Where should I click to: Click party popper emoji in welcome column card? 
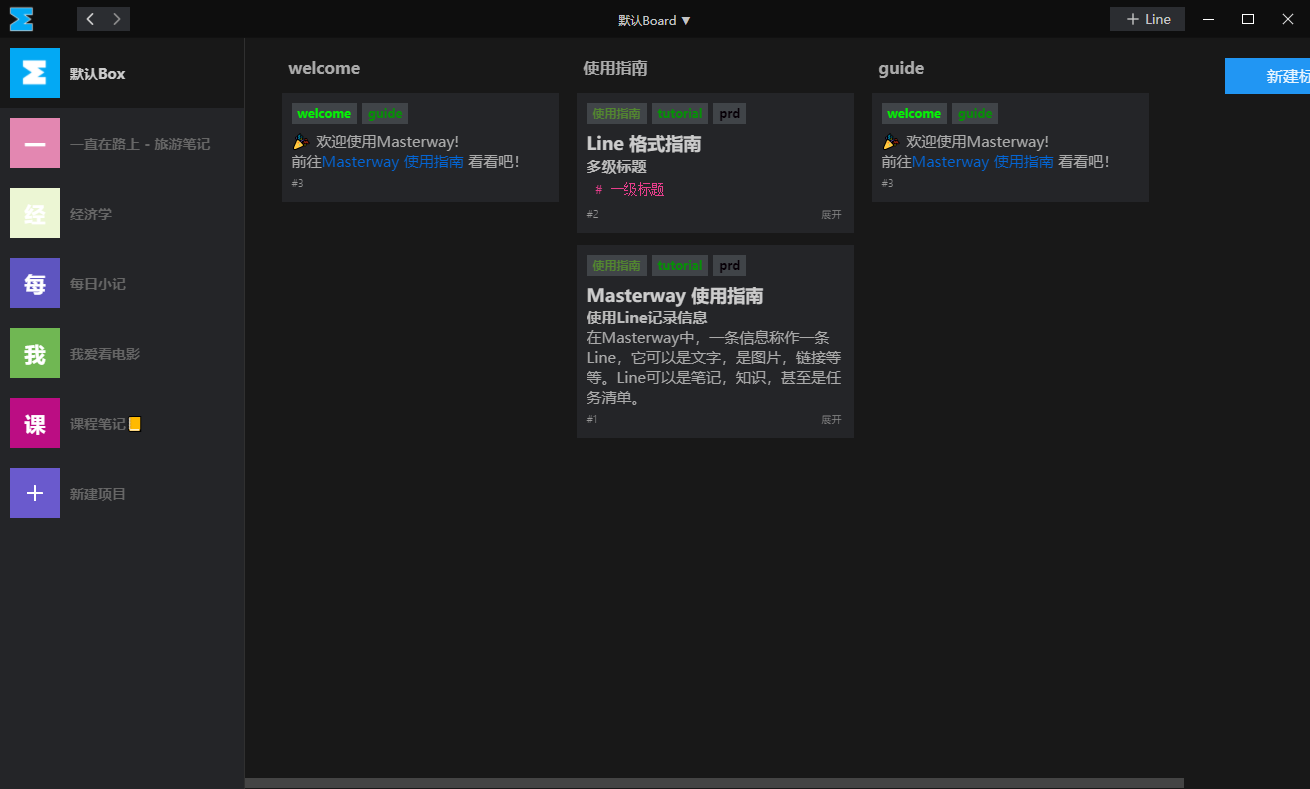pyautogui.click(x=301, y=142)
